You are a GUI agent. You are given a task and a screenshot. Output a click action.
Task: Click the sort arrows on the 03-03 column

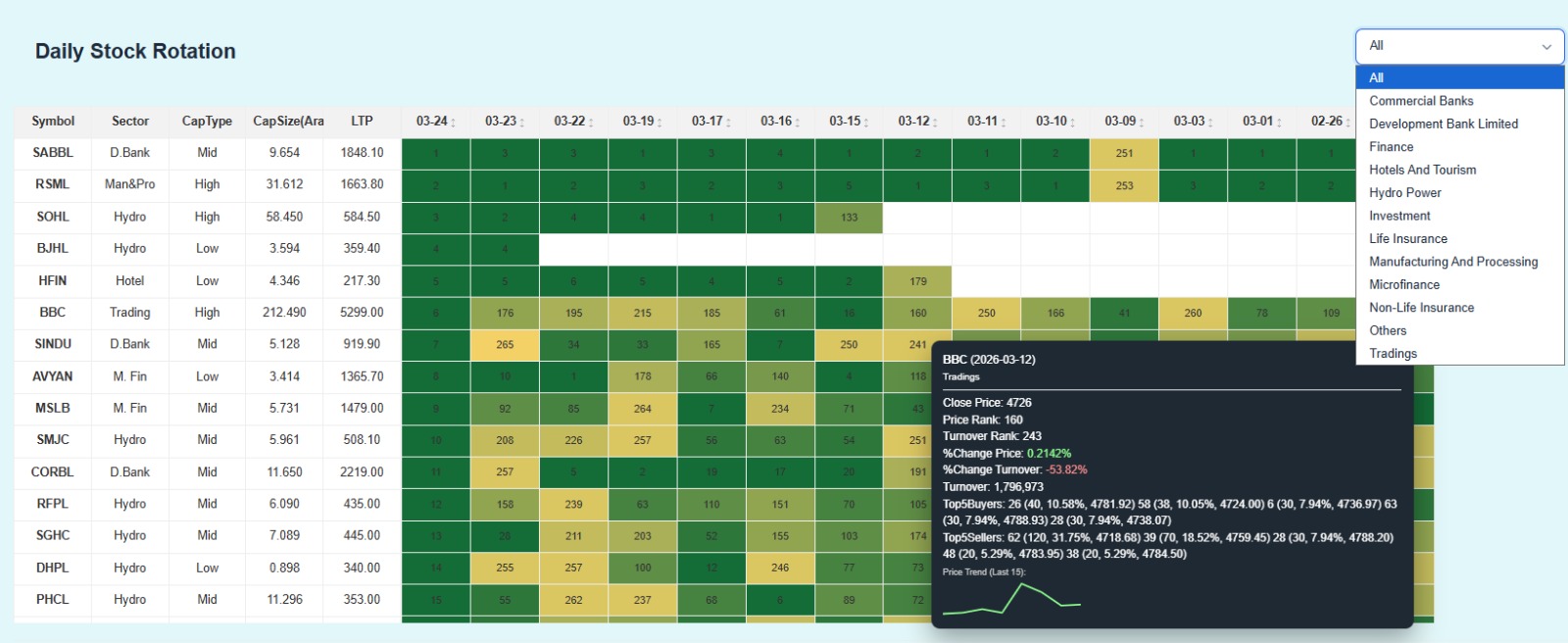tap(1210, 123)
